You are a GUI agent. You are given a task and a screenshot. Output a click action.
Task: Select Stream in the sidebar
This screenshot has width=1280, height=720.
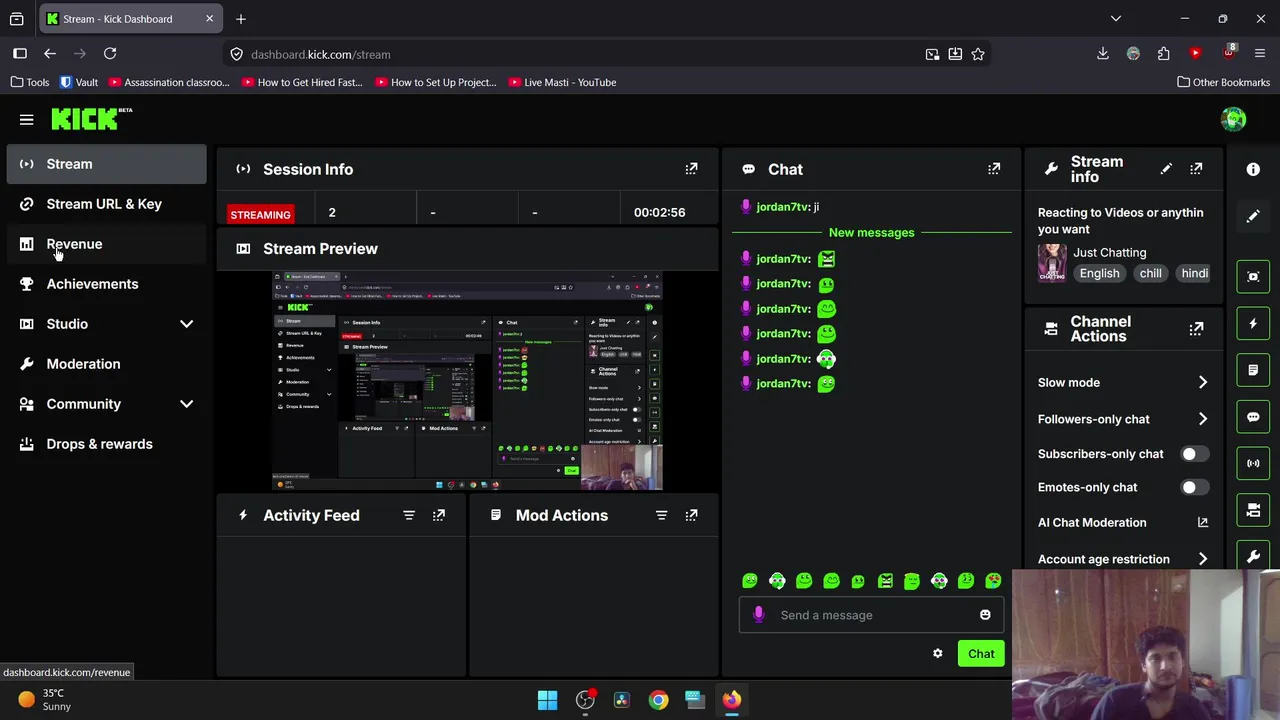[x=107, y=164]
